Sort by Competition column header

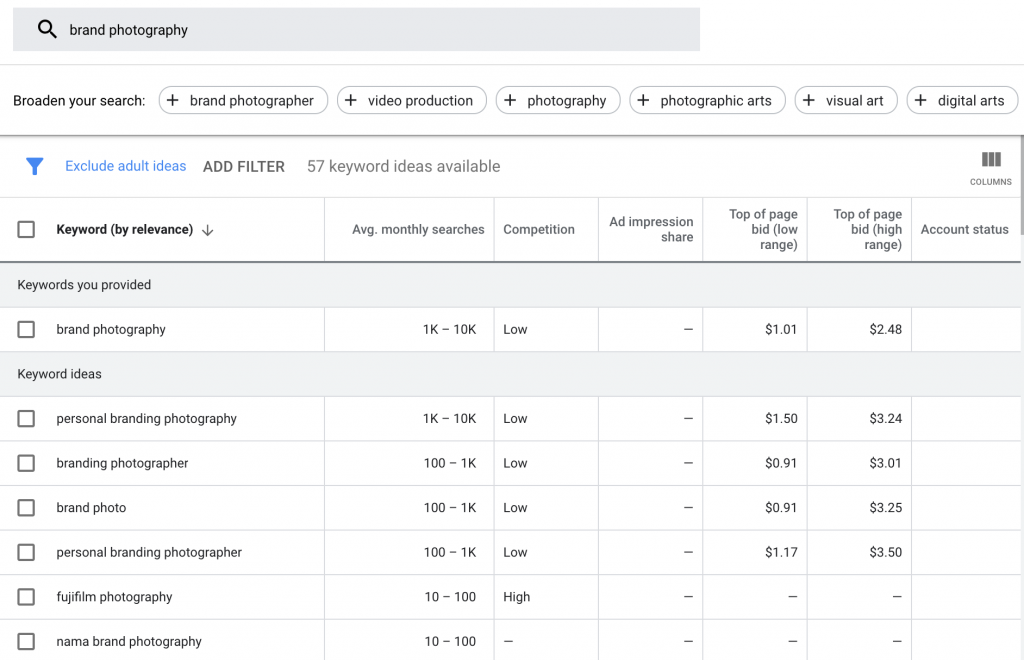click(539, 230)
